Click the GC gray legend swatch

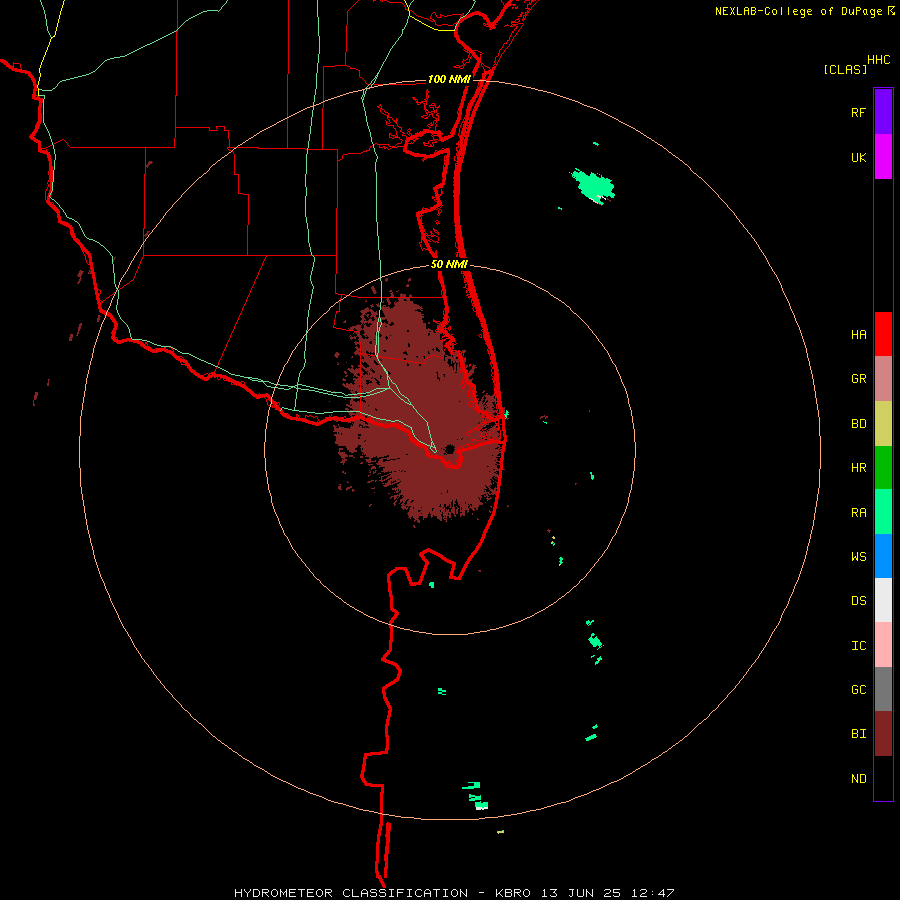click(x=883, y=689)
